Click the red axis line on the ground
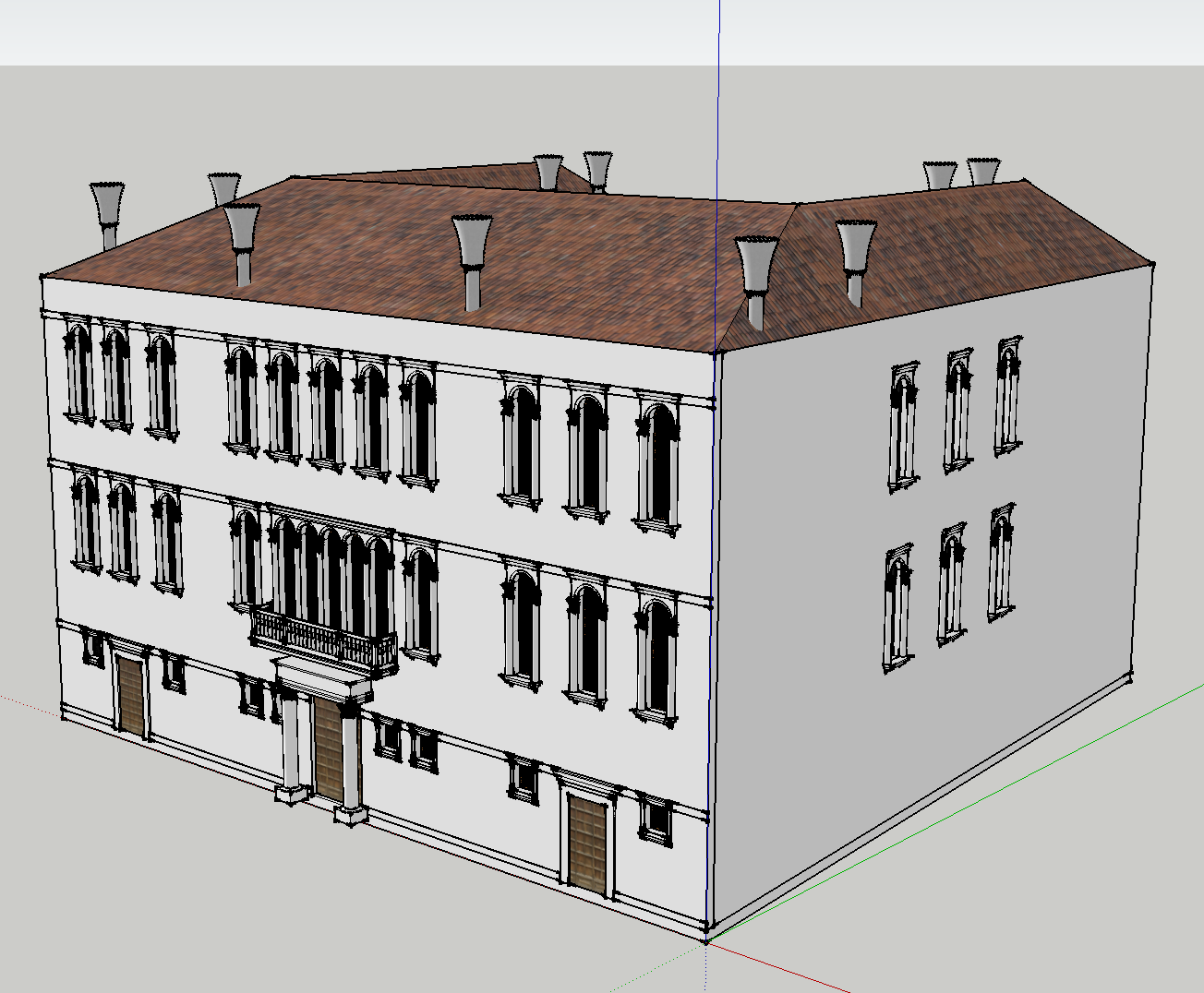 point(777,967)
